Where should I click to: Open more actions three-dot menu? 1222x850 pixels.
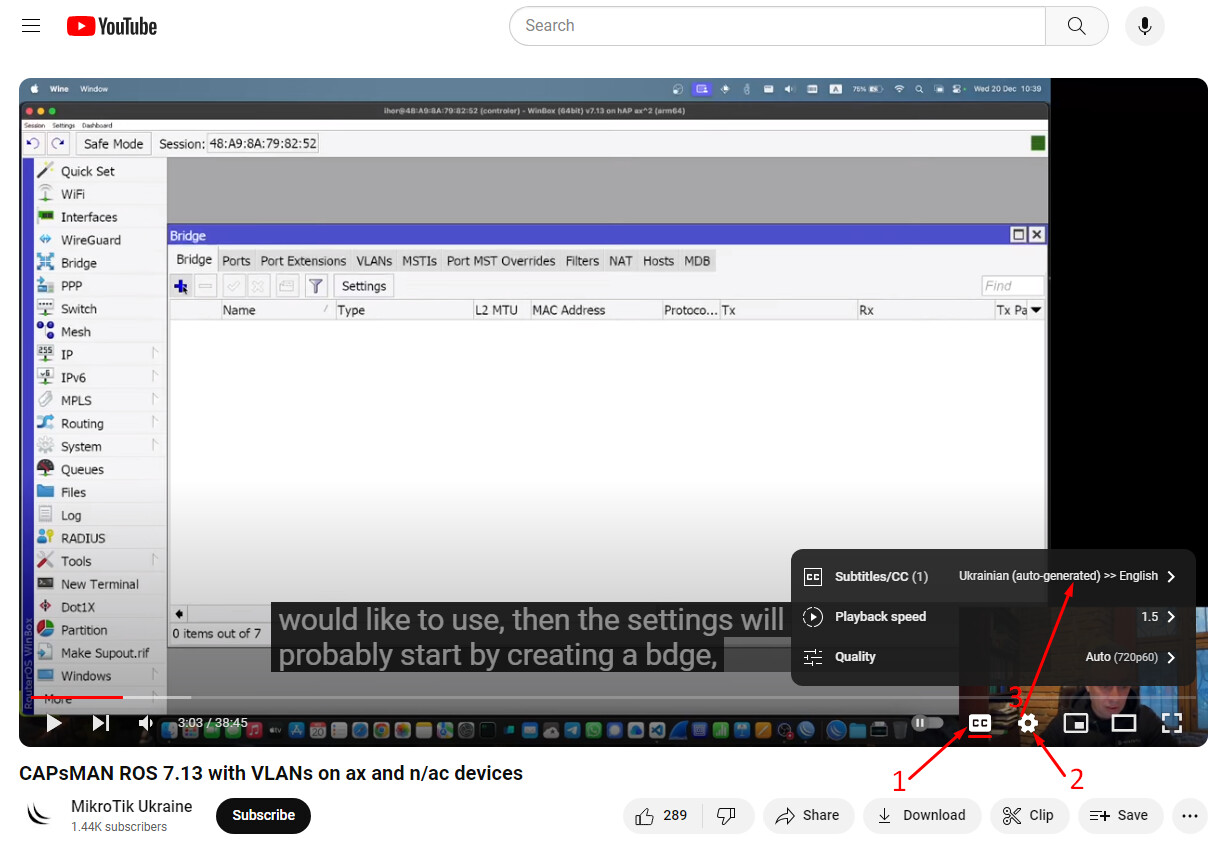click(x=1189, y=815)
